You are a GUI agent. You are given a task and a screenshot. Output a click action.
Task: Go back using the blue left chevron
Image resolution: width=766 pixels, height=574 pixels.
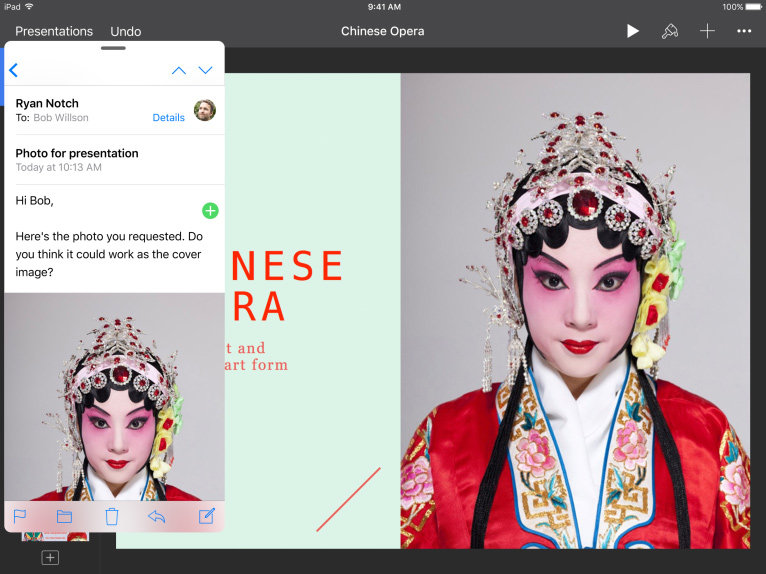(x=14, y=70)
